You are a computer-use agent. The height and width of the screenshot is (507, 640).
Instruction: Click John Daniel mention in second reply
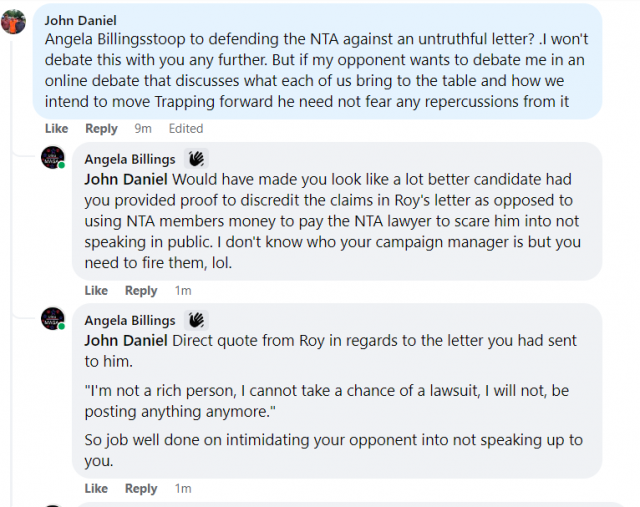tap(126, 340)
